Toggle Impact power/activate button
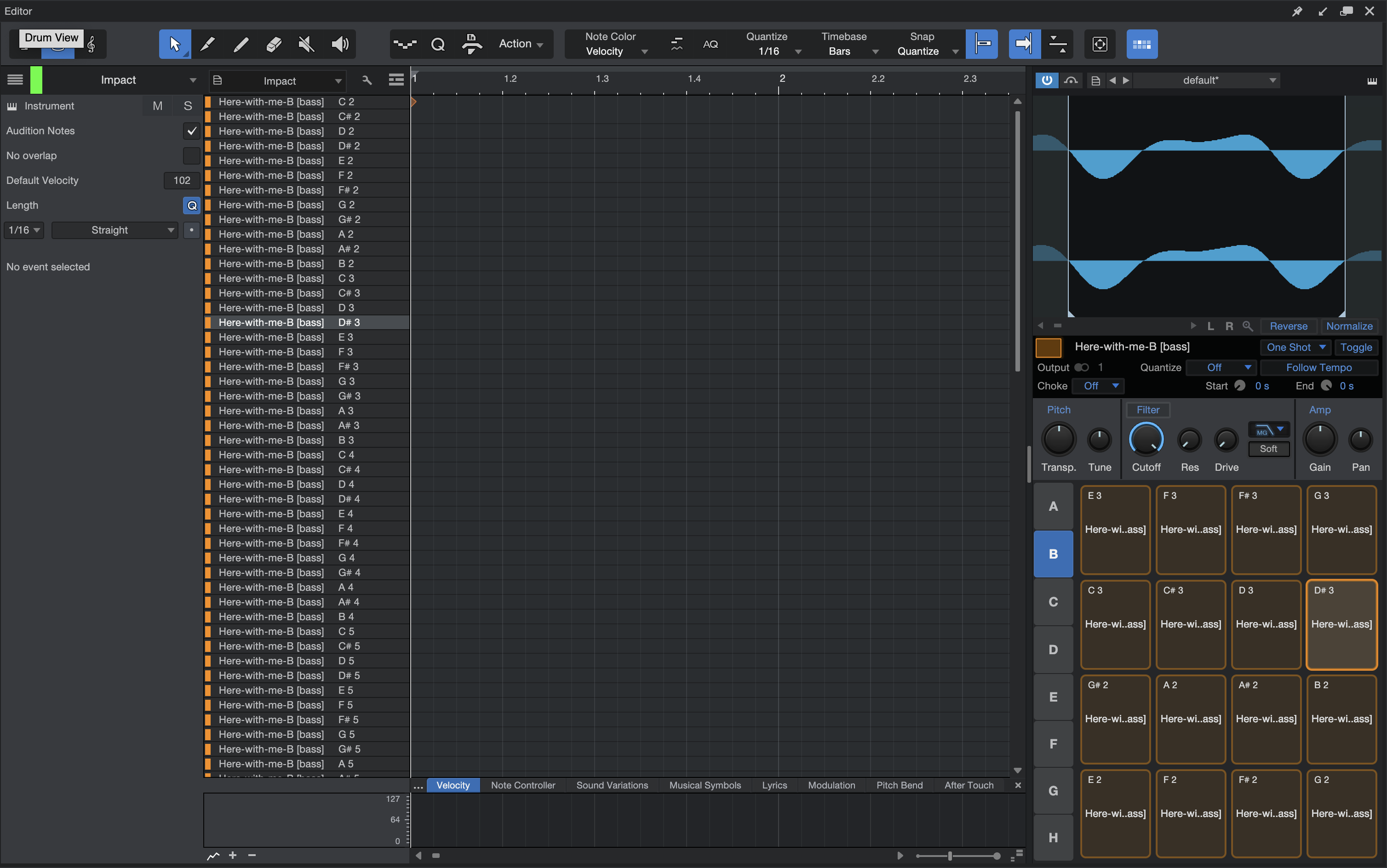This screenshot has width=1387, height=868. pos(1047,80)
